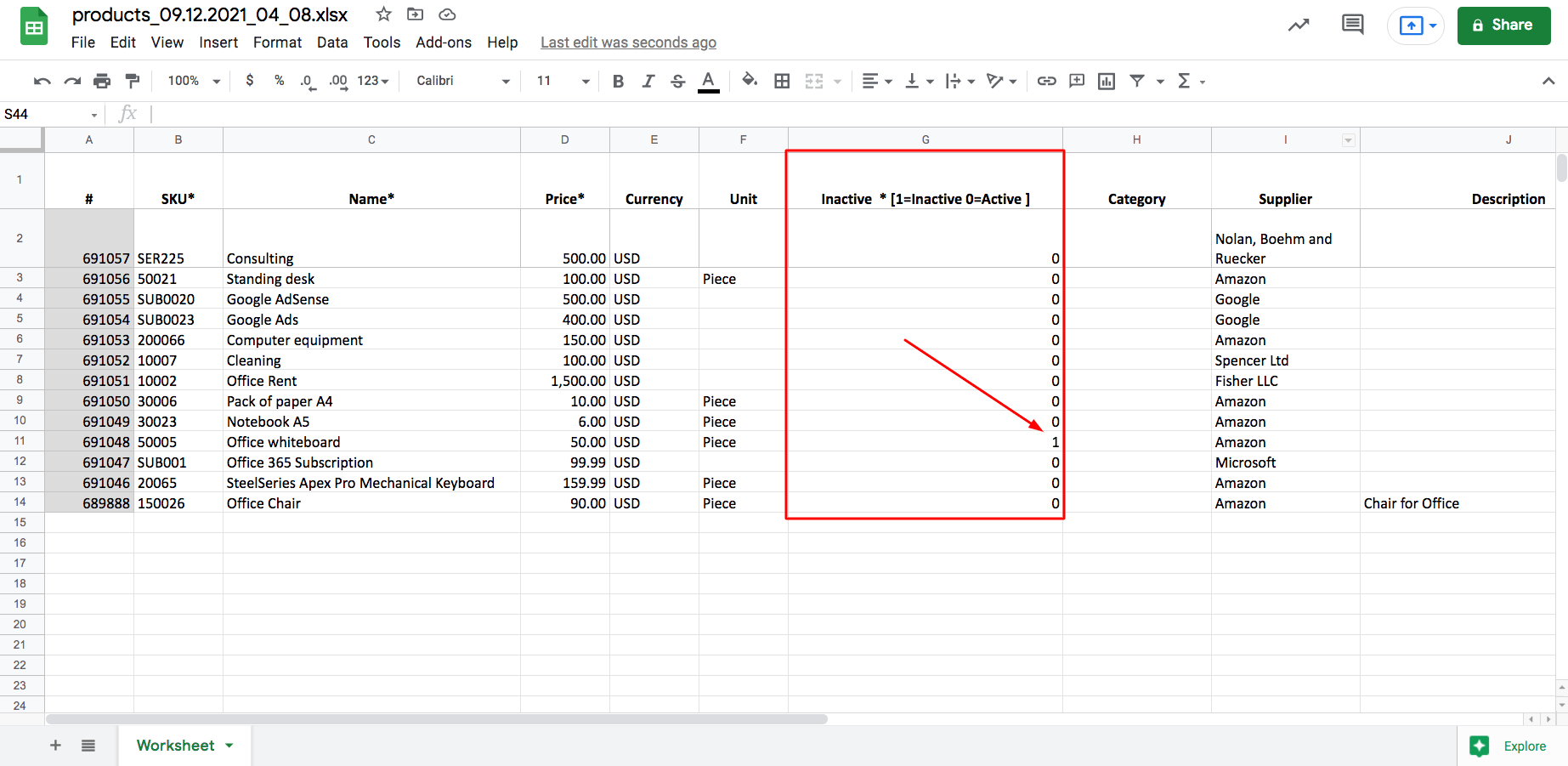This screenshot has width=1568, height=766.
Task: Open the File menu
Action: click(x=83, y=43)
